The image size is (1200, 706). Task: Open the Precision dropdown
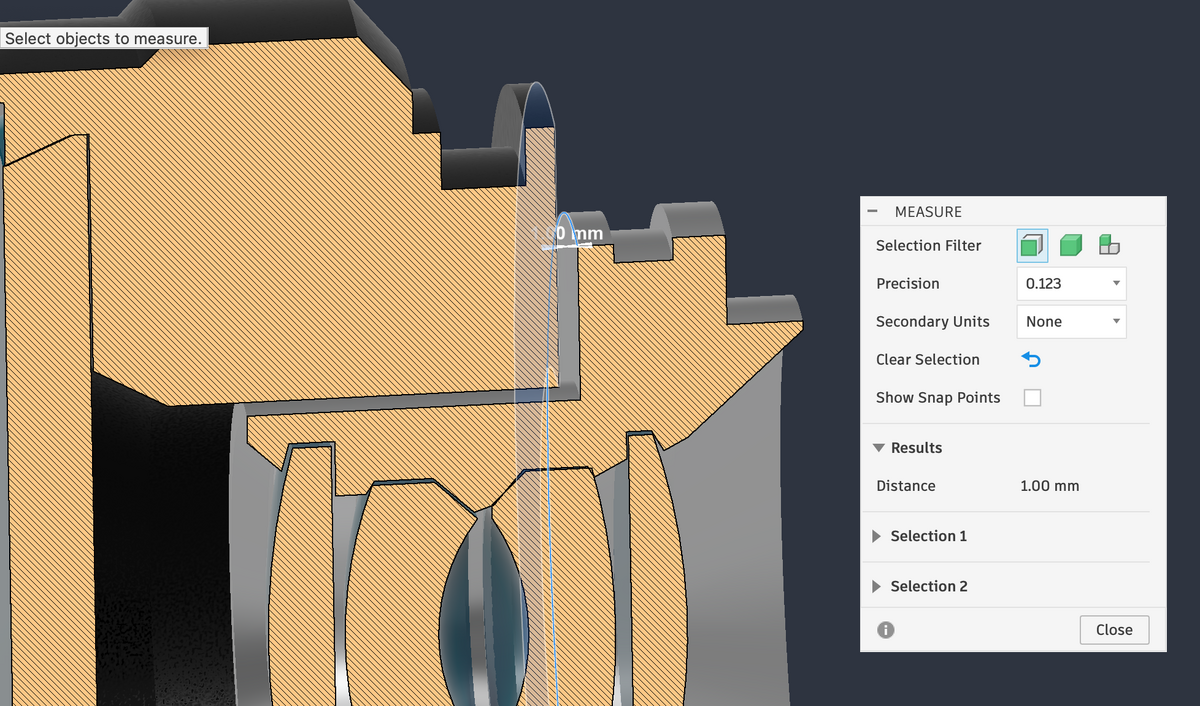coord(1071,284)
